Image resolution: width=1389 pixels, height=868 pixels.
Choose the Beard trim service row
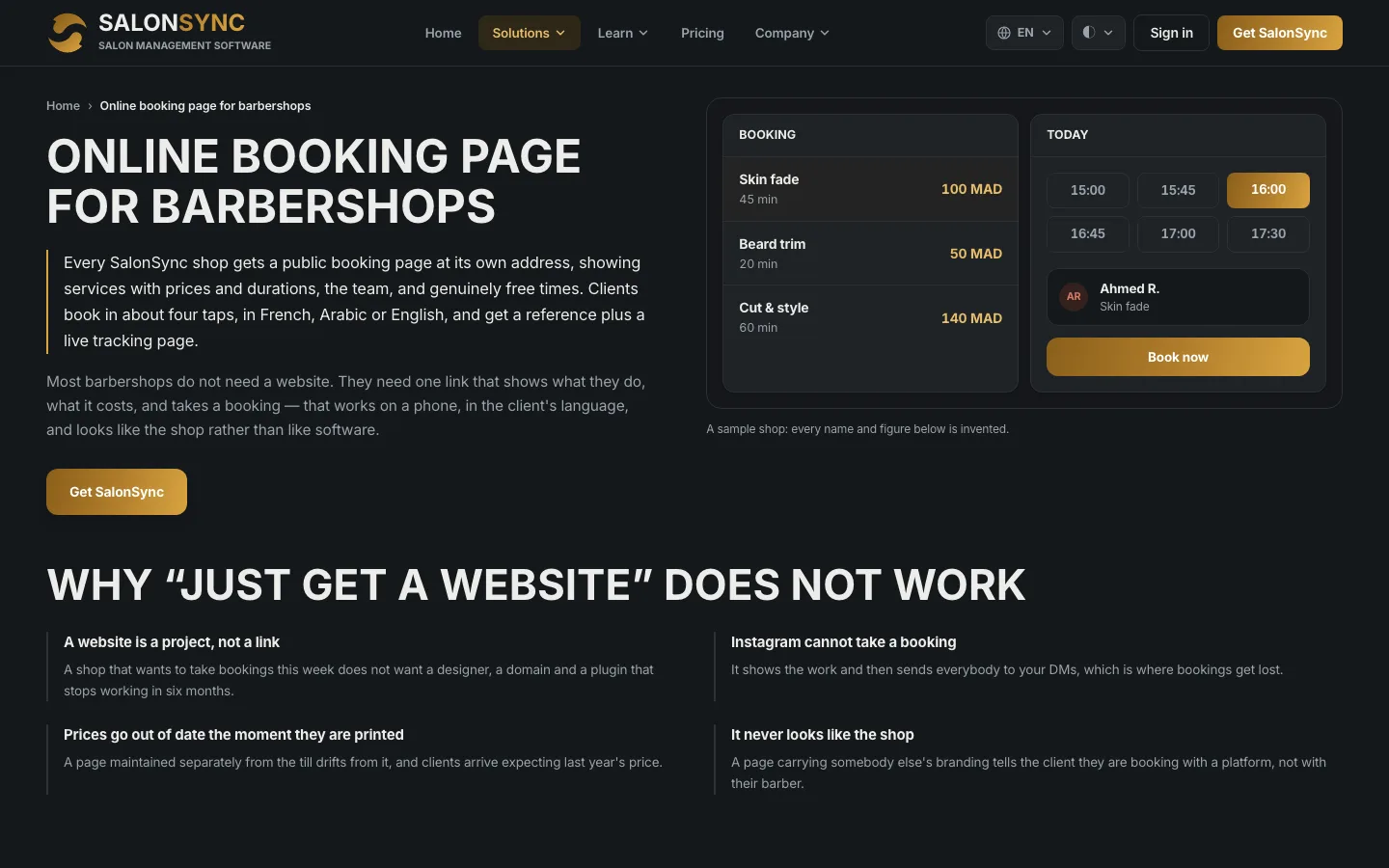(x=870, y=254)
